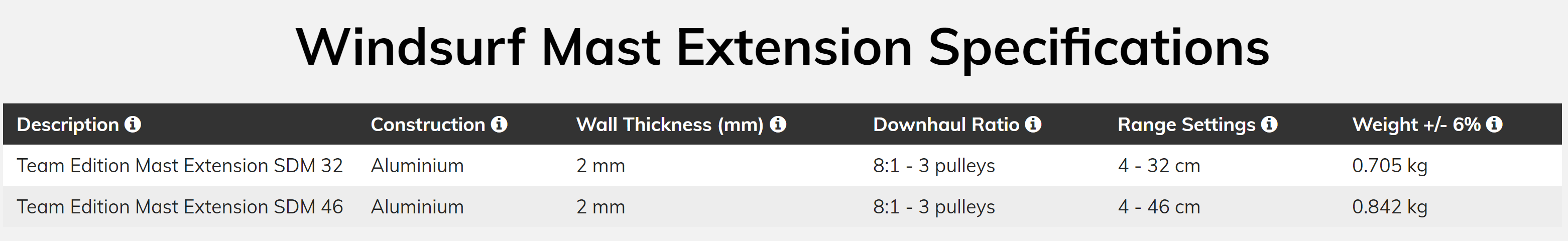Click the Weight +/- 6% info icon
1568x241 pixels.
click(1494, 124)
